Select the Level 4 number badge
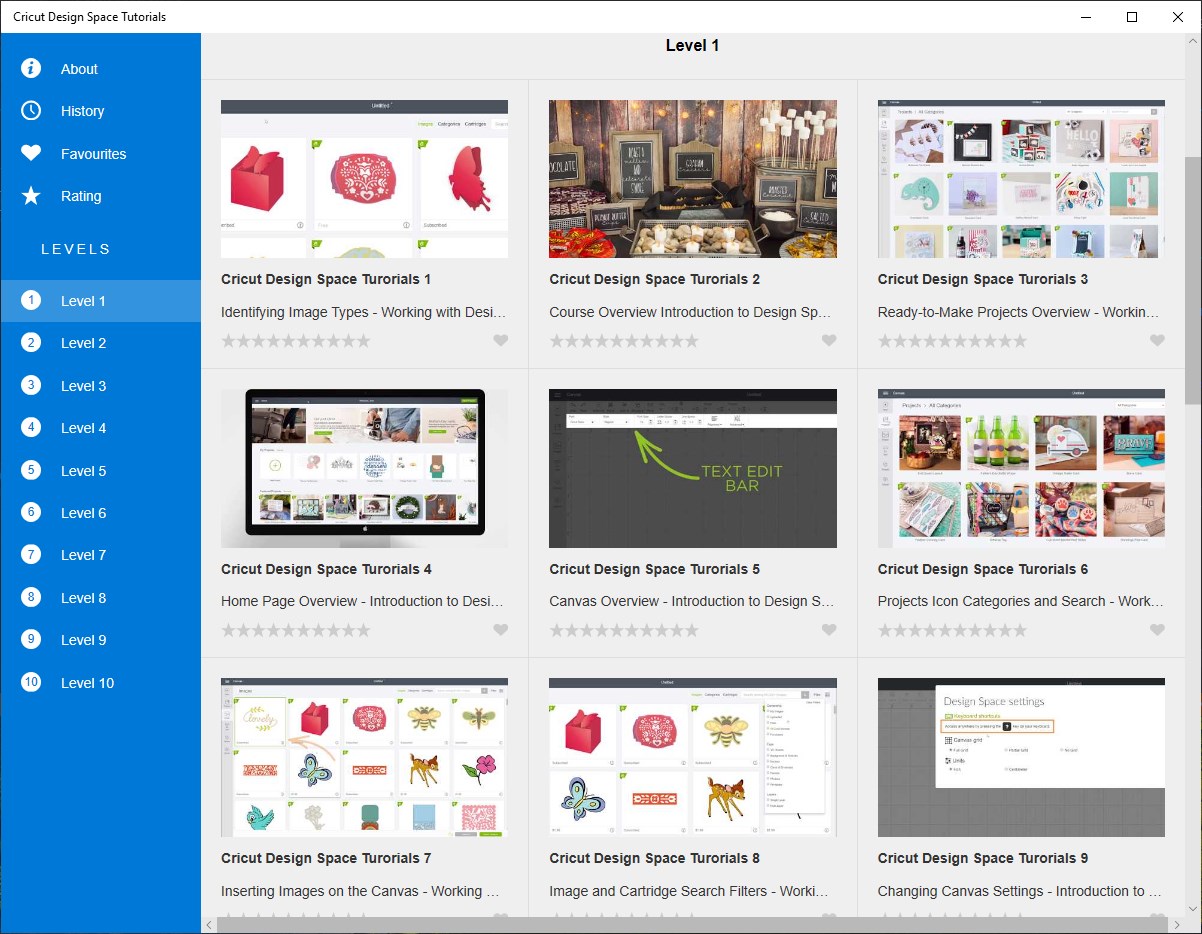This screenshot has width=1202, height=934. point(31,427)
